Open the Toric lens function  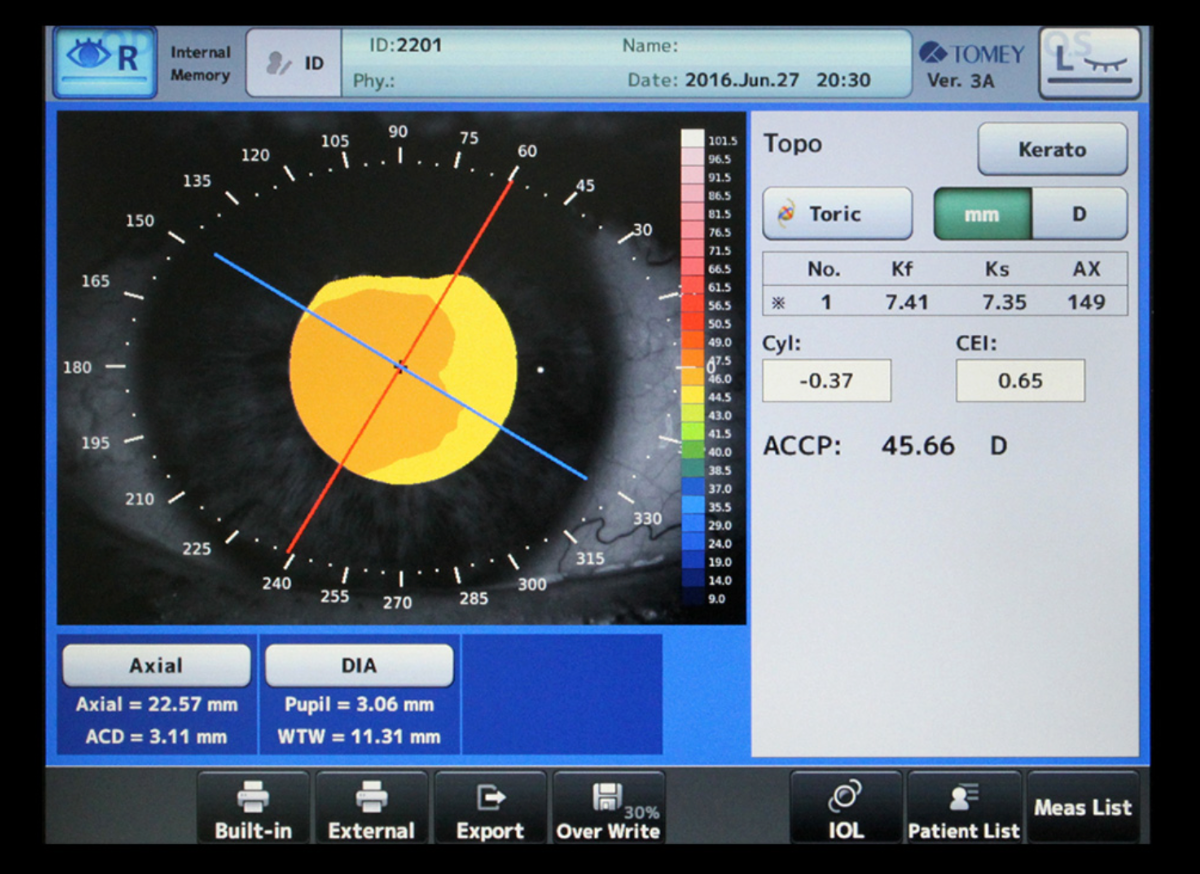tap(837, 214)
